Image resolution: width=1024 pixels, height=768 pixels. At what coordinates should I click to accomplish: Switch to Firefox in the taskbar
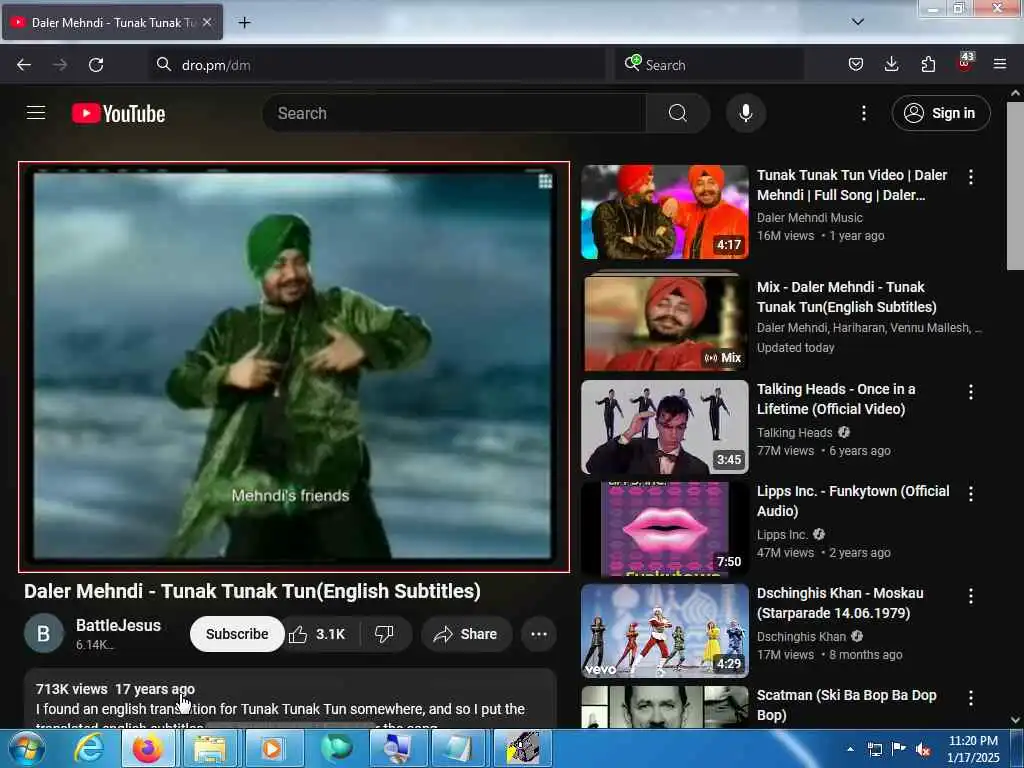[148, 749]
